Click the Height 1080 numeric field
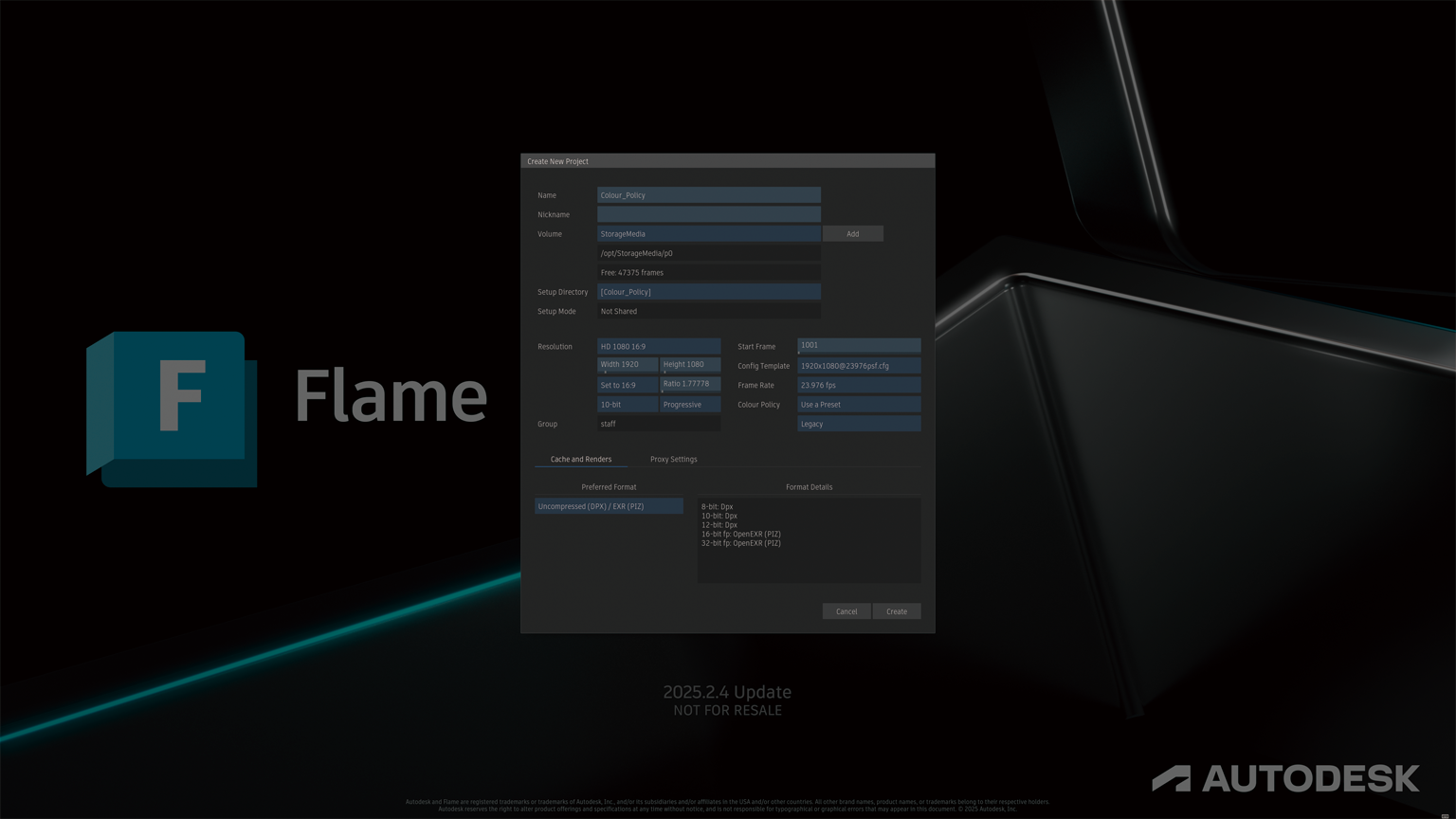 tap(690, 365)
